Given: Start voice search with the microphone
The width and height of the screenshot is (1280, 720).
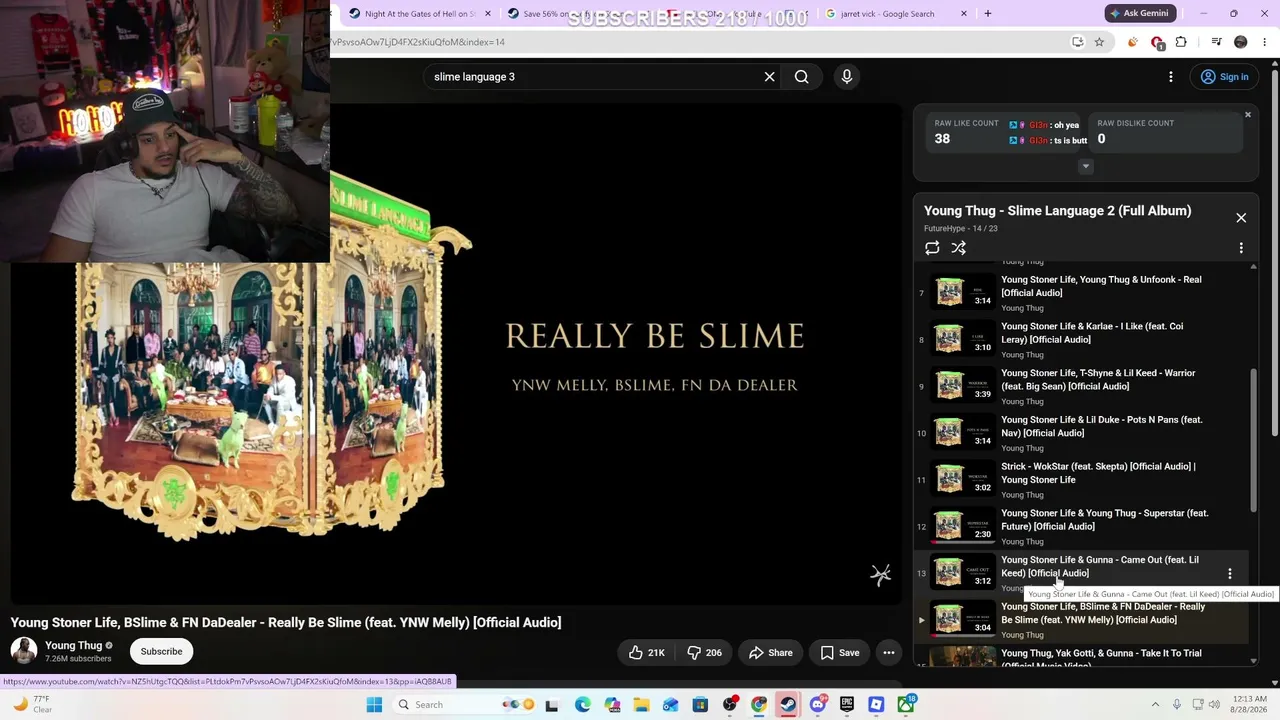Looking at the screenshot, I should coord(847,77).
